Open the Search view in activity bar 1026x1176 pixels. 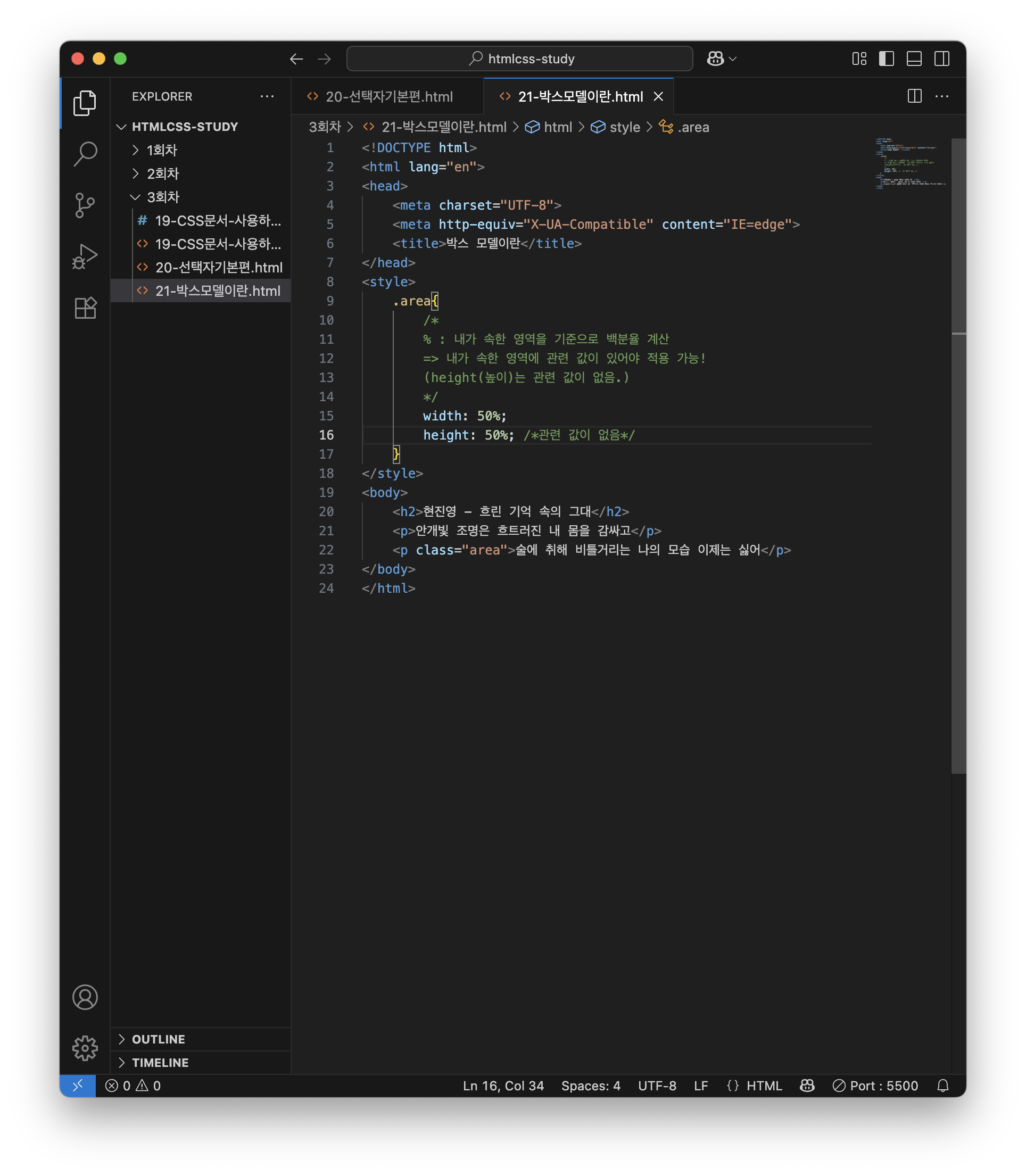pyautogui.click(x=85, y=153)
